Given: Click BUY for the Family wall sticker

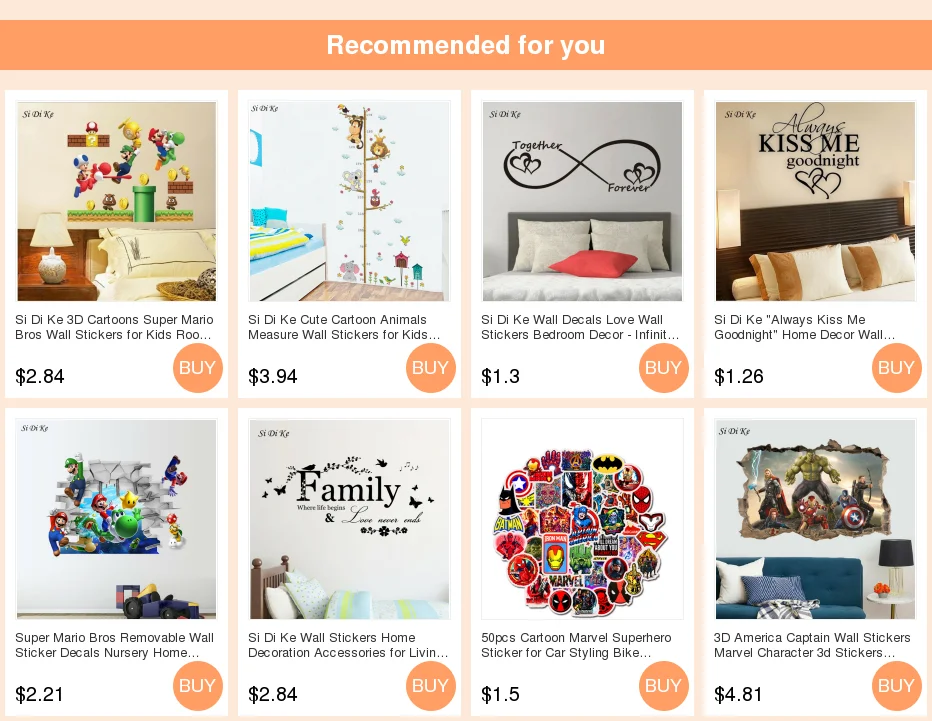Looking at the screenshot, I should (430, 686).
